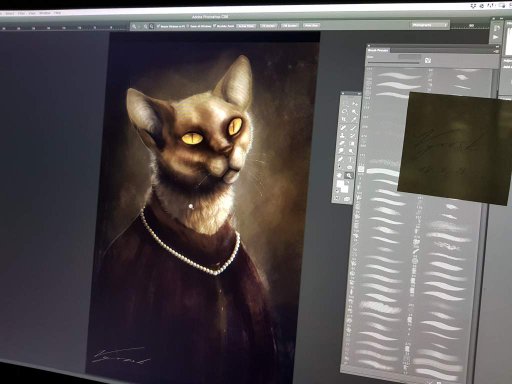Switch to the Brush Presets tab
The image size is (512, 384).
378,50
